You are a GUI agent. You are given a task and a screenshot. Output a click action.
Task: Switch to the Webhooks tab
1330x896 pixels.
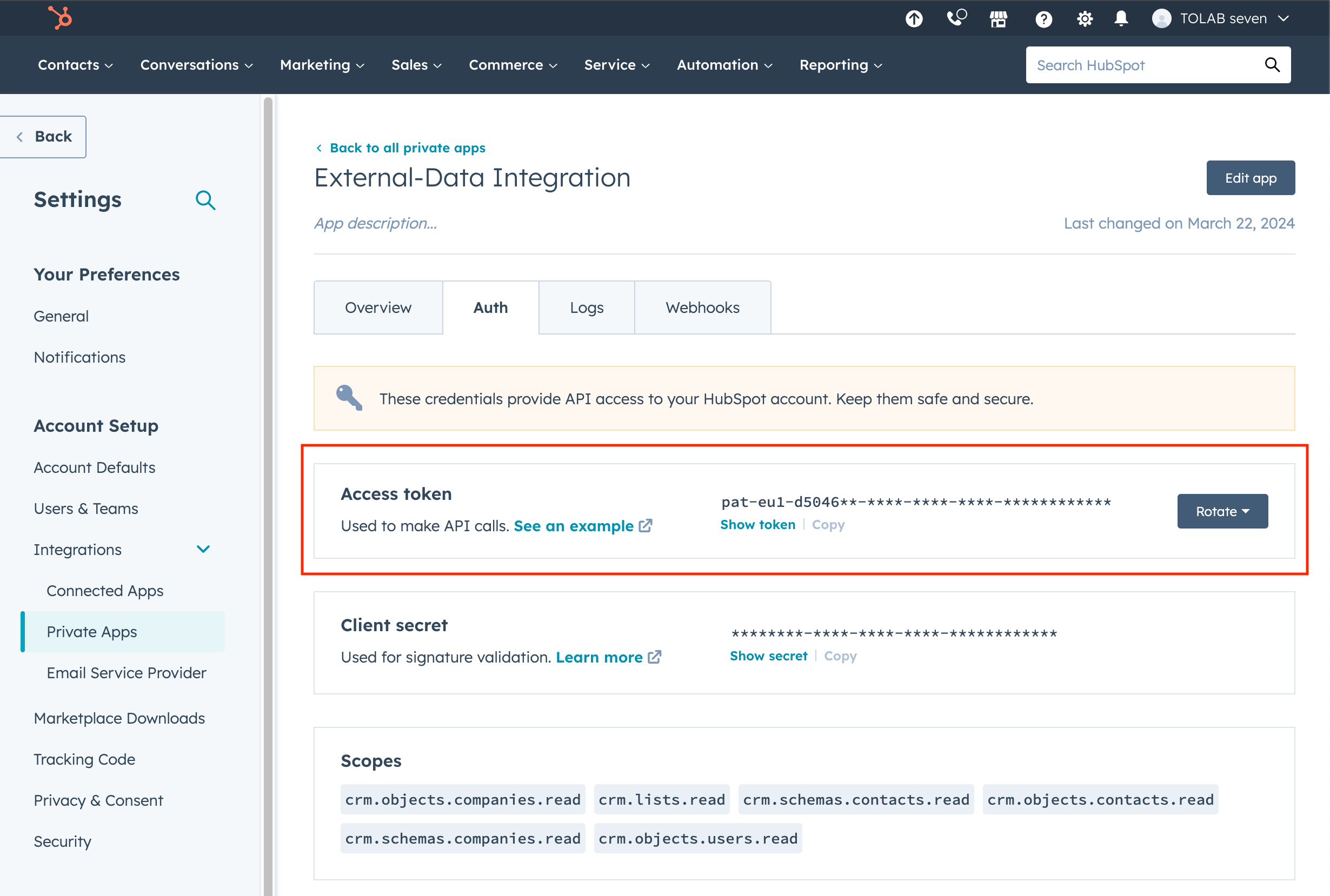[x=703, y=307]
